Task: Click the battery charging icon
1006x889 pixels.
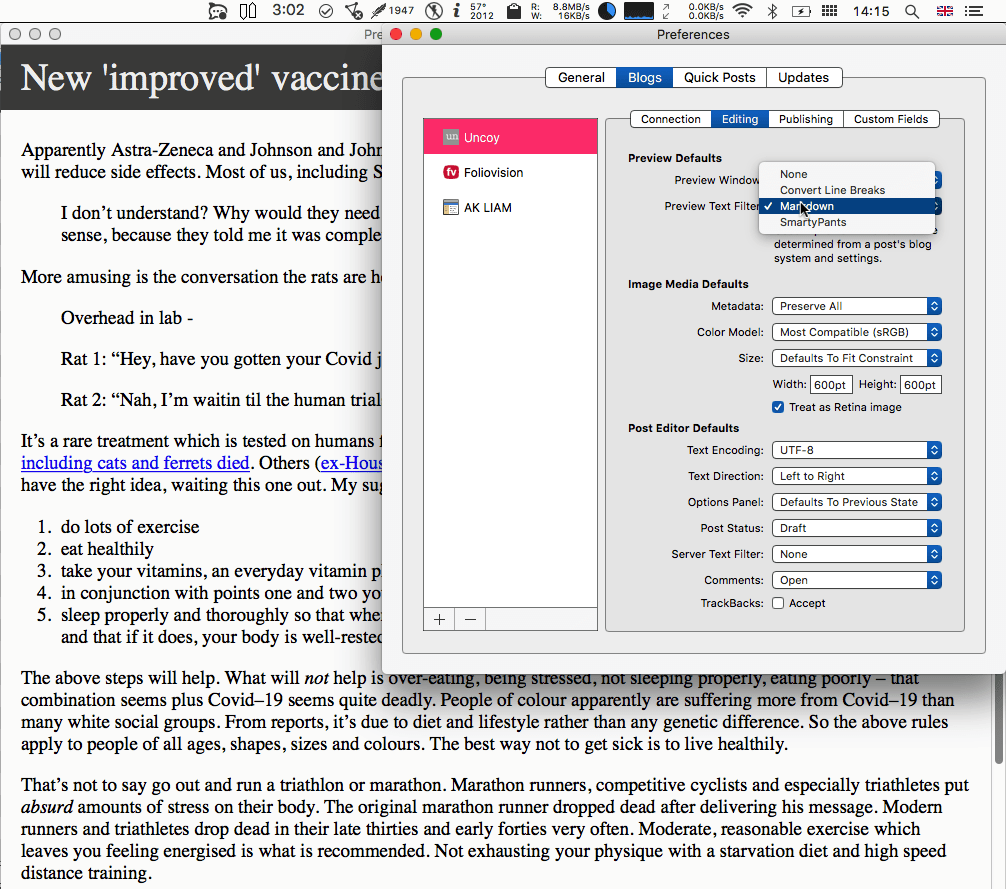Action: tap(801, 11)
